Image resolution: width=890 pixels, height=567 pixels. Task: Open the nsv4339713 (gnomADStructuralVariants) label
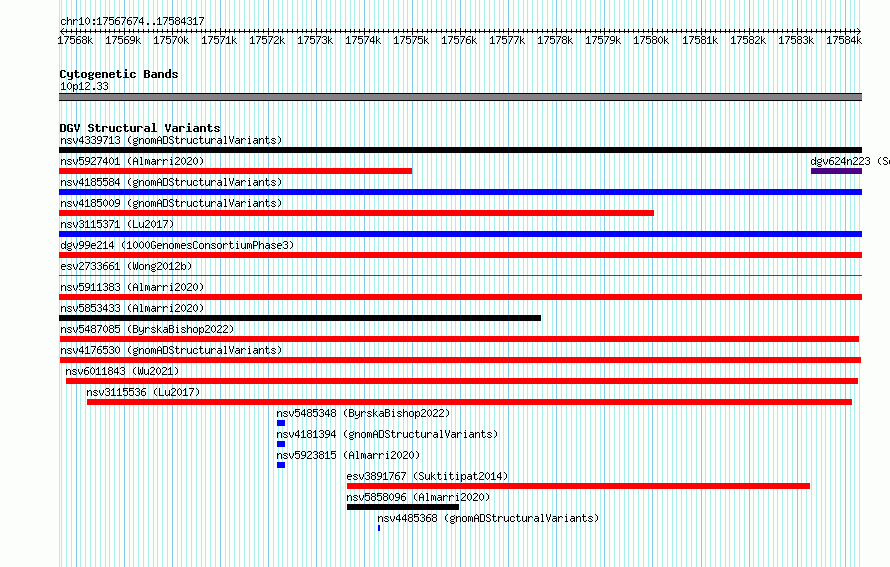(x=171, y=140)
